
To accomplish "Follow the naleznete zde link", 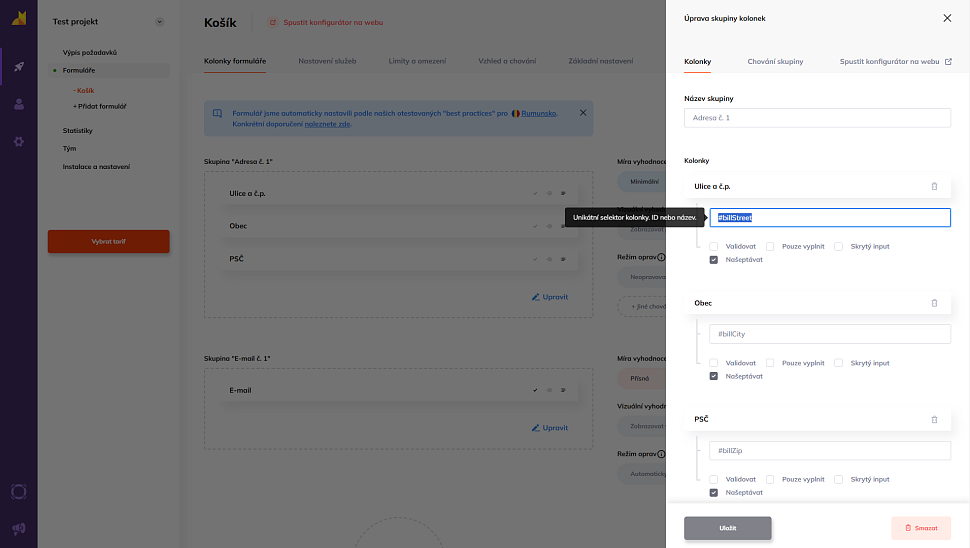I will (327, 124).
